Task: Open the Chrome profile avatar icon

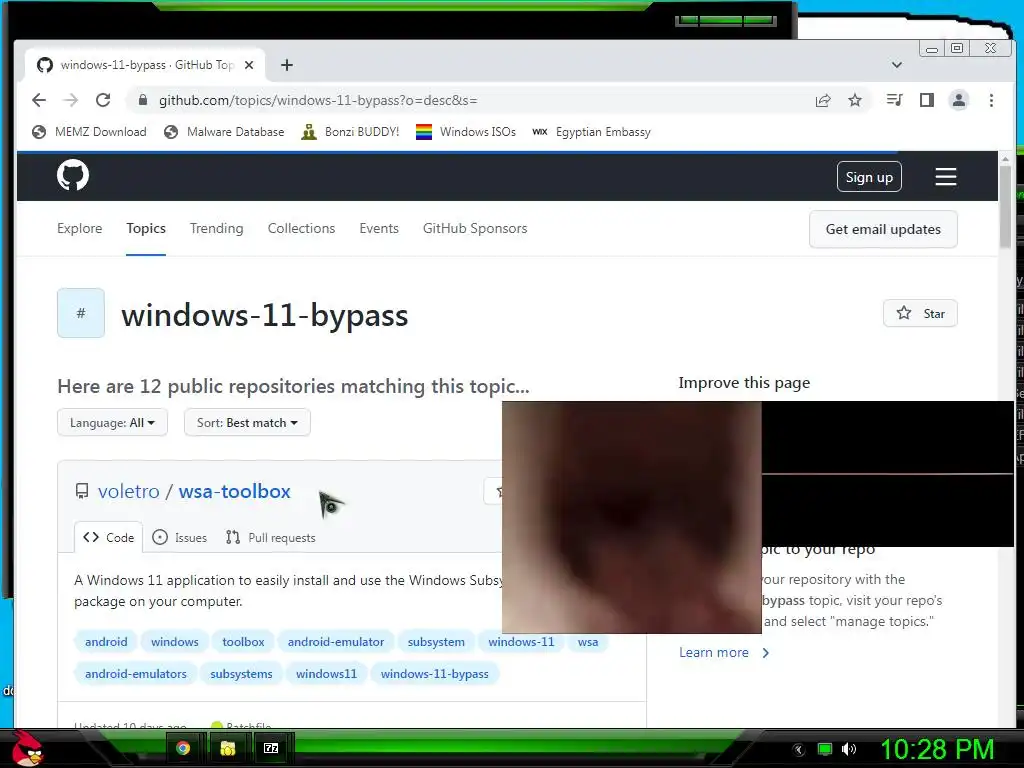Action: (x=958, y=100)
